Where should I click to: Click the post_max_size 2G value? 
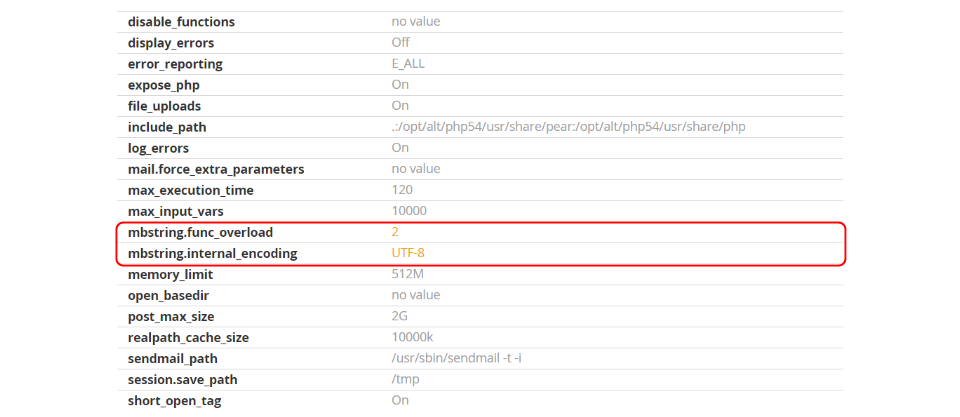400,316
